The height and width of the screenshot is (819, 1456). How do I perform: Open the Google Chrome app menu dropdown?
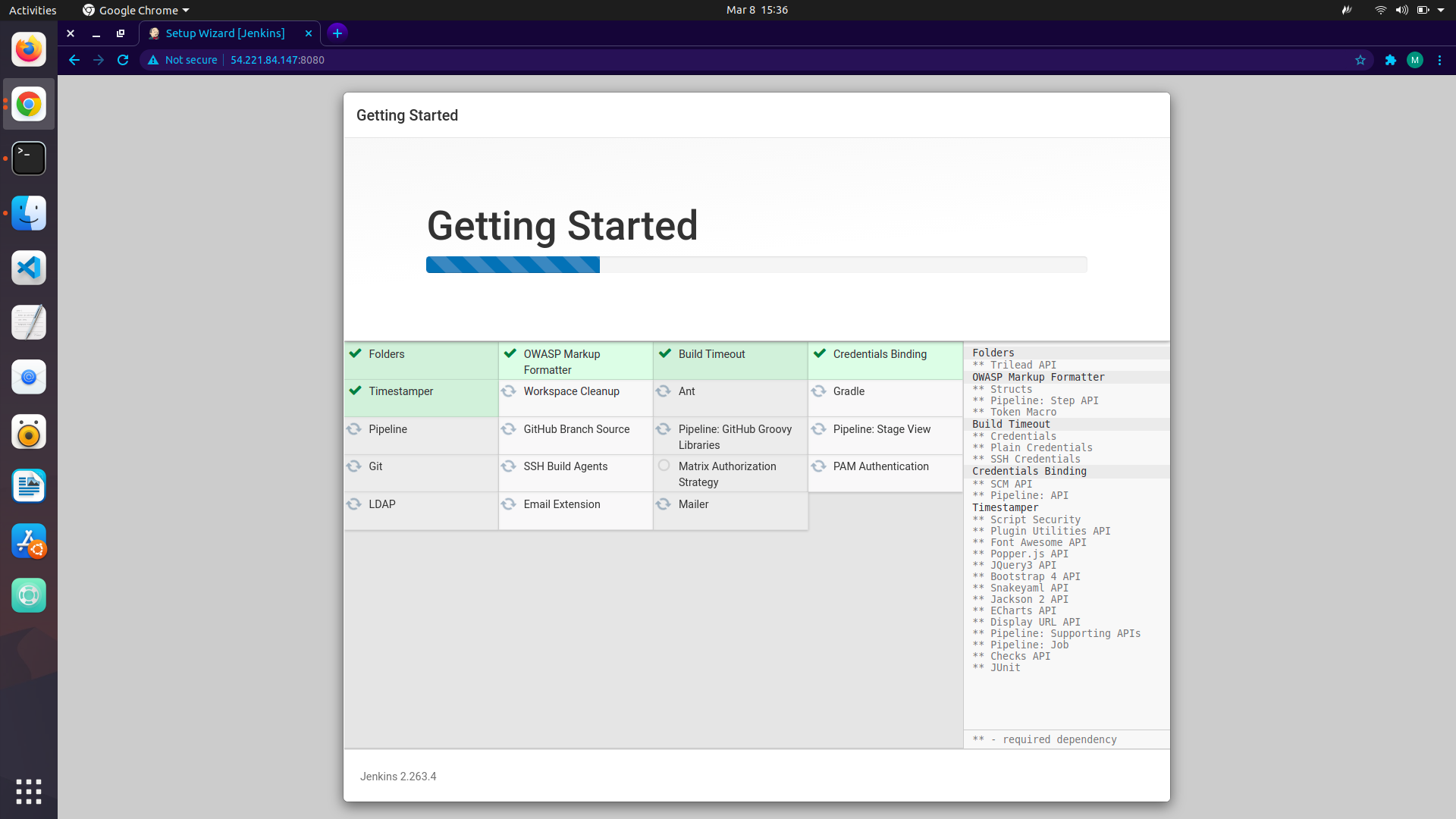pos(136,10)
